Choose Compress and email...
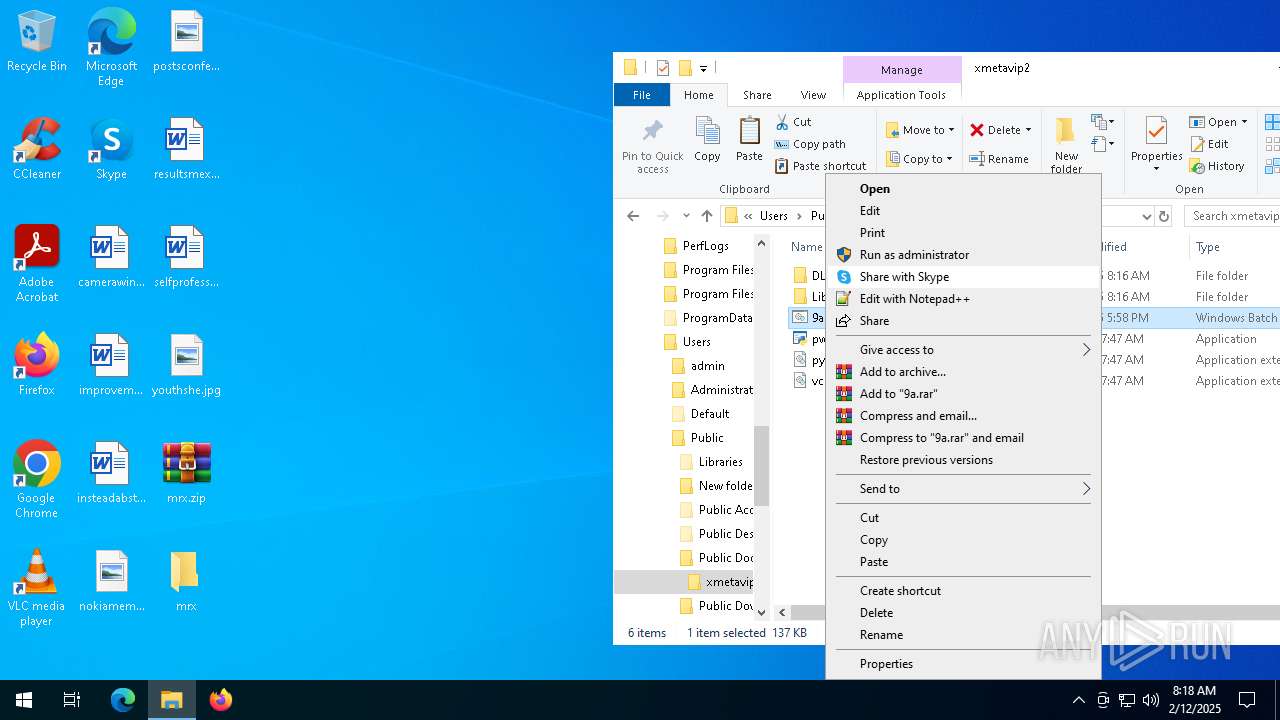Screen dimensions: 1280x720 click(964, 416)
